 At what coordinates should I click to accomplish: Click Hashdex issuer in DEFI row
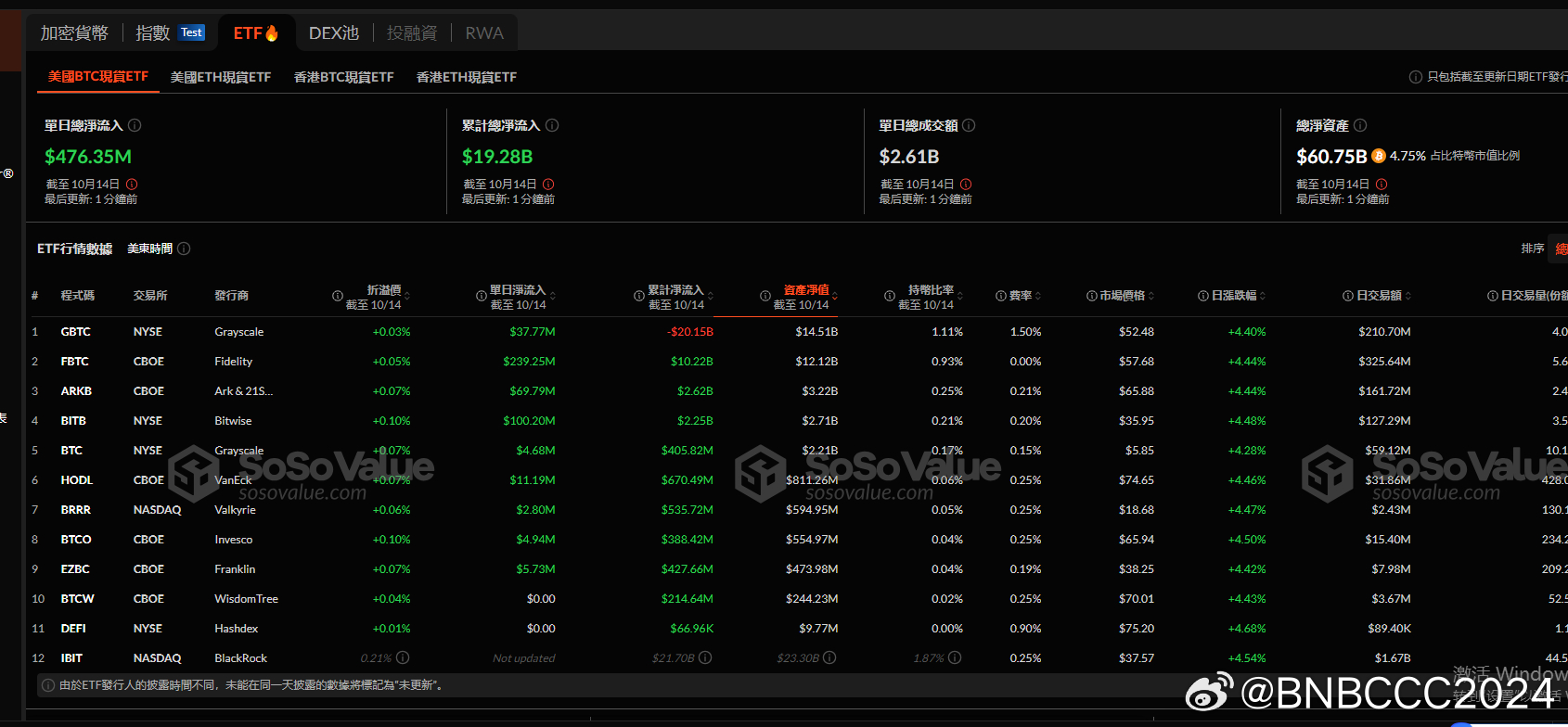(x=237, y=629)
